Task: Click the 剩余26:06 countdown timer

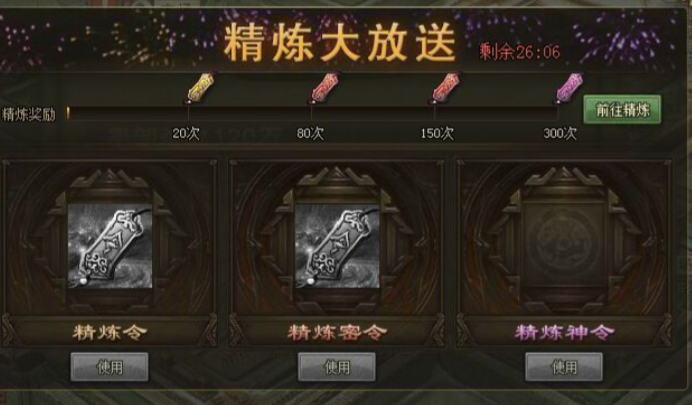Action: pos(520,52)
